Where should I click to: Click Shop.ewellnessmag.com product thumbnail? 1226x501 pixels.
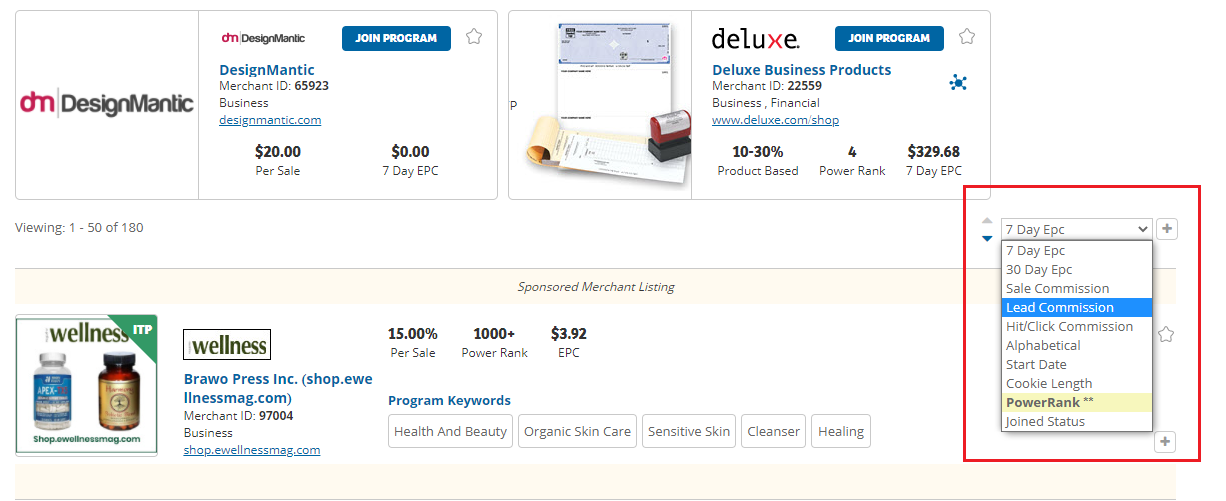click(x=86, y=385)
